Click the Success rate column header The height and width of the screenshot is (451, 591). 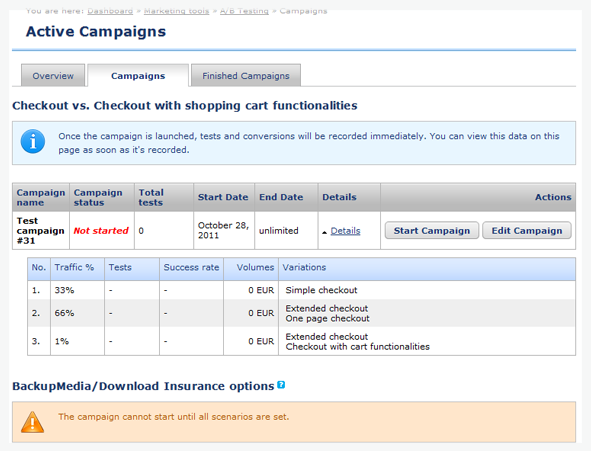click(191, 268)
